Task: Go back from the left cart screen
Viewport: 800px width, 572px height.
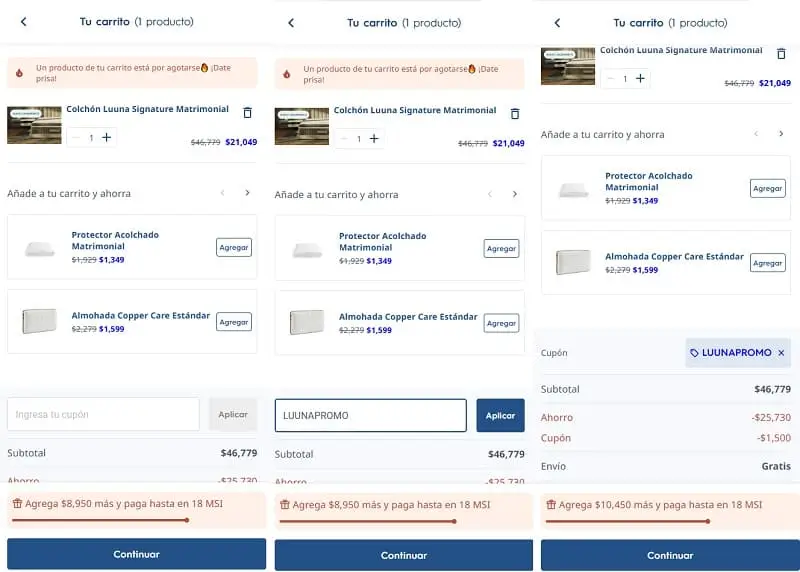Action: click(x=23, y=21)
